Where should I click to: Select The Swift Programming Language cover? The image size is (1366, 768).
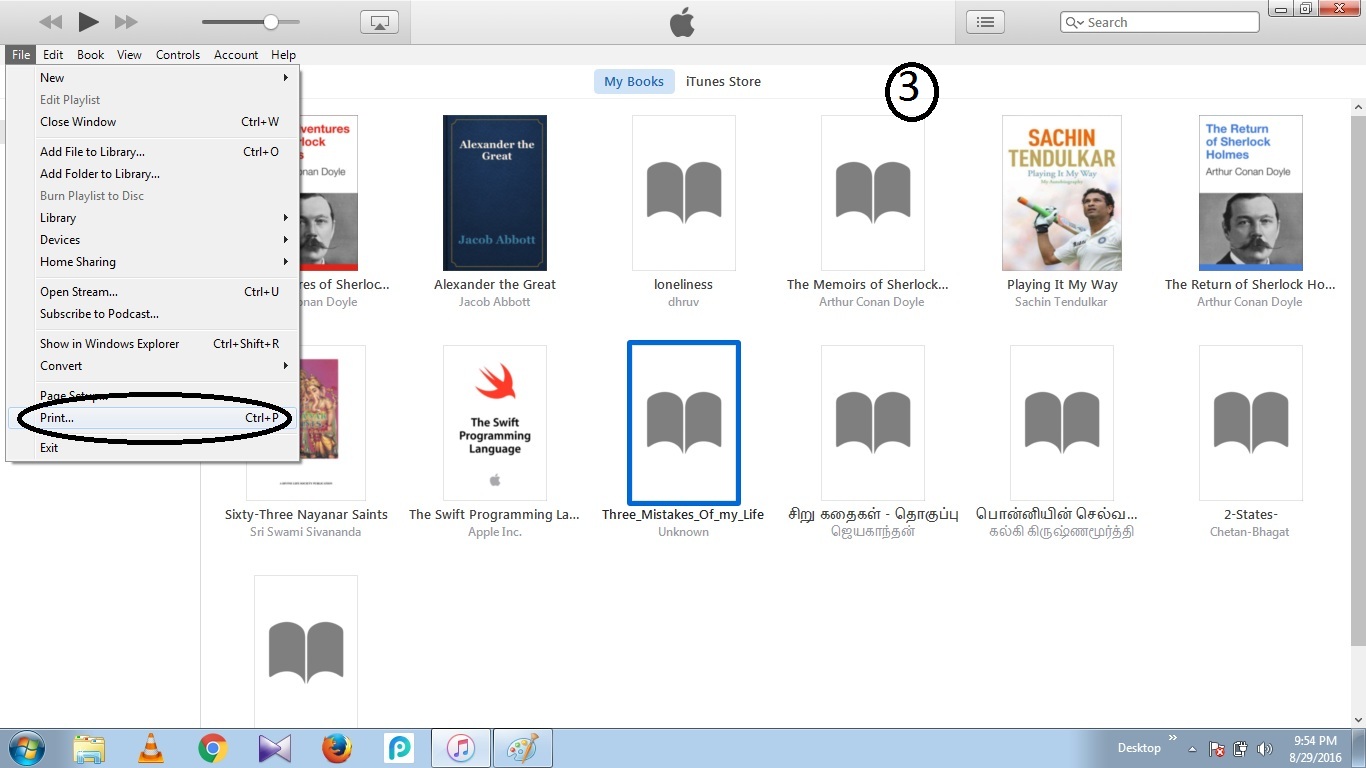point(495,423)
